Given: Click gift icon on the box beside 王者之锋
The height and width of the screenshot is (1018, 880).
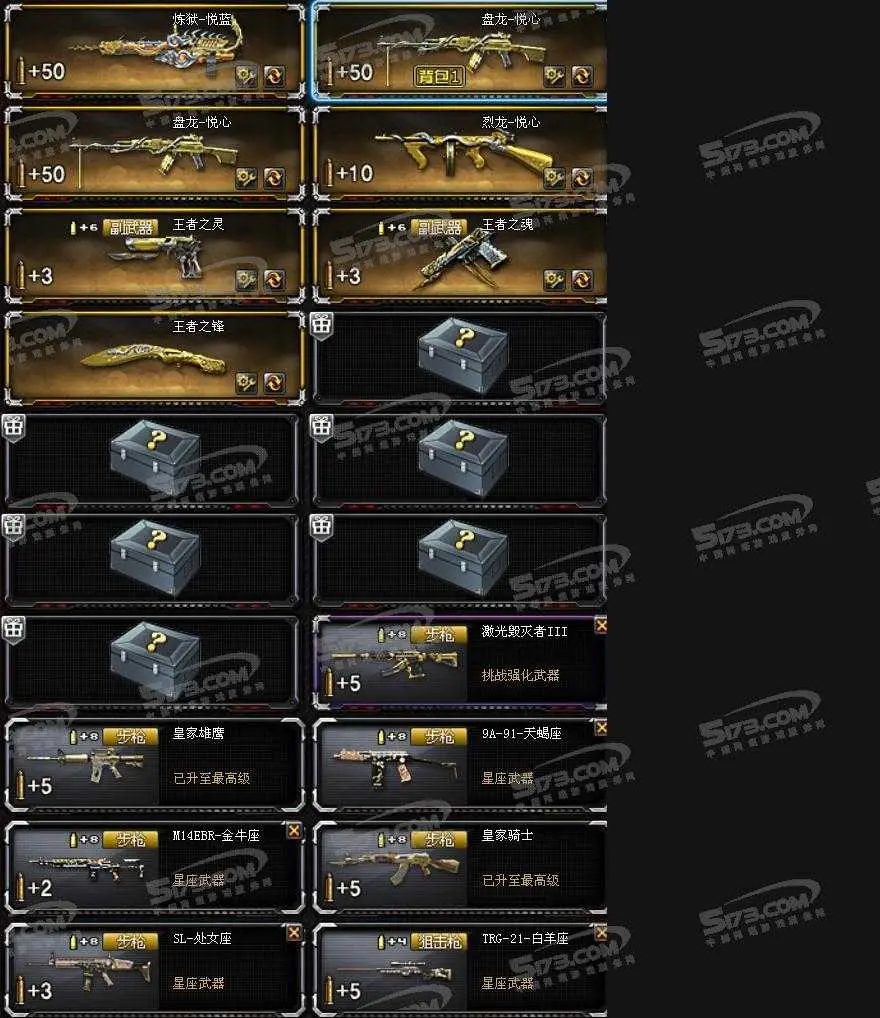Looking at the screenshot, I should [321, 324].
